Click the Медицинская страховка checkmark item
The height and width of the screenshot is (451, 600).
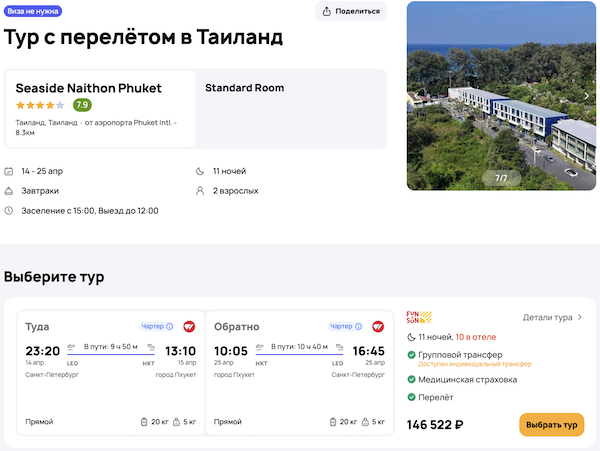point(467,379)
